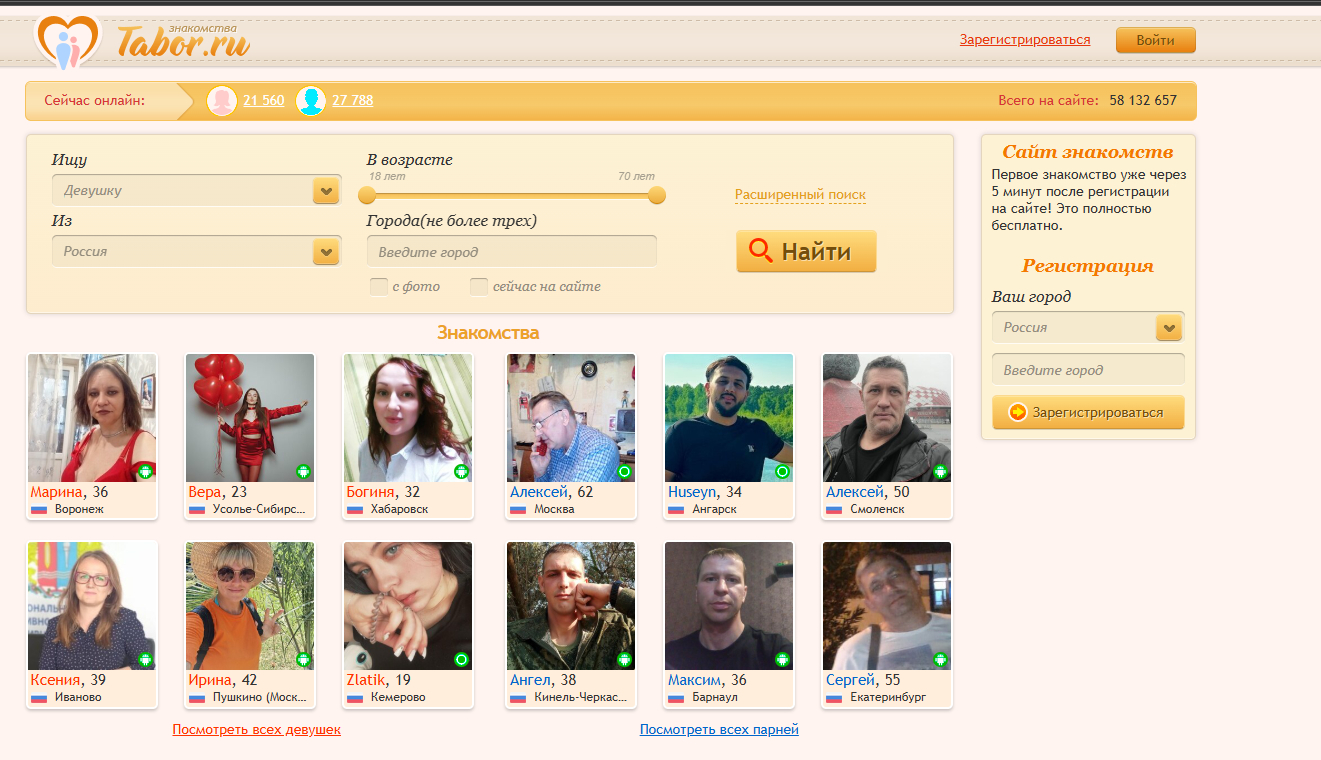This screenshot has height=760, width=1321.
Task: Open the "Ваш город" country dropdown
Action: 1088,327
